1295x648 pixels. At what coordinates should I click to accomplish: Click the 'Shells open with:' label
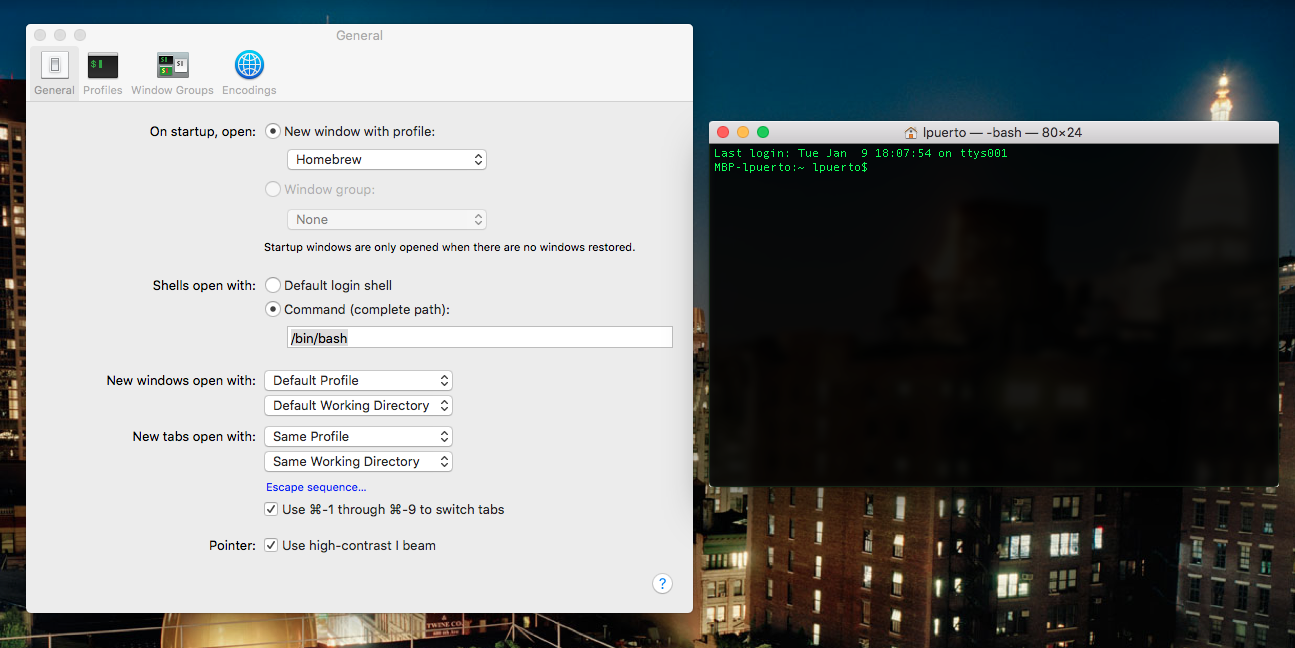click(204, 285)
